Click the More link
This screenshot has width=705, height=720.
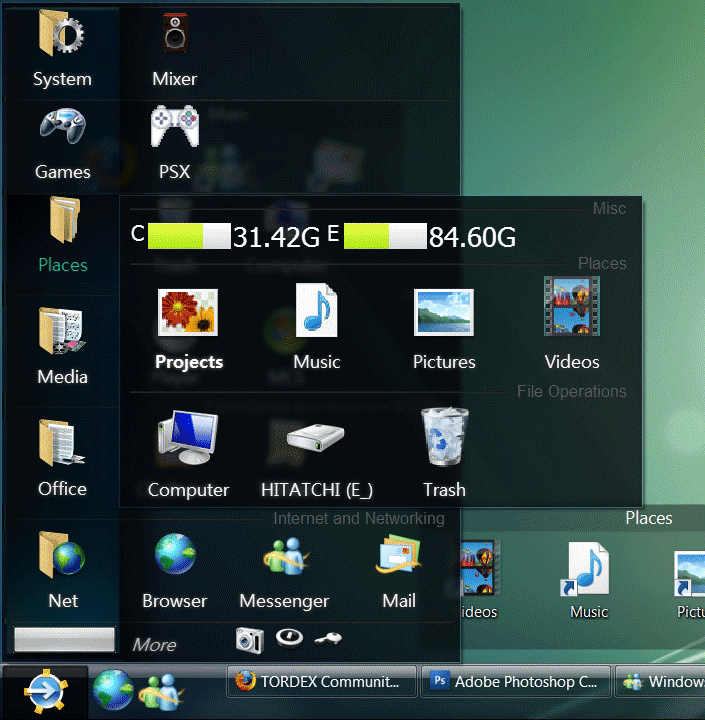(x=154, y=645)
